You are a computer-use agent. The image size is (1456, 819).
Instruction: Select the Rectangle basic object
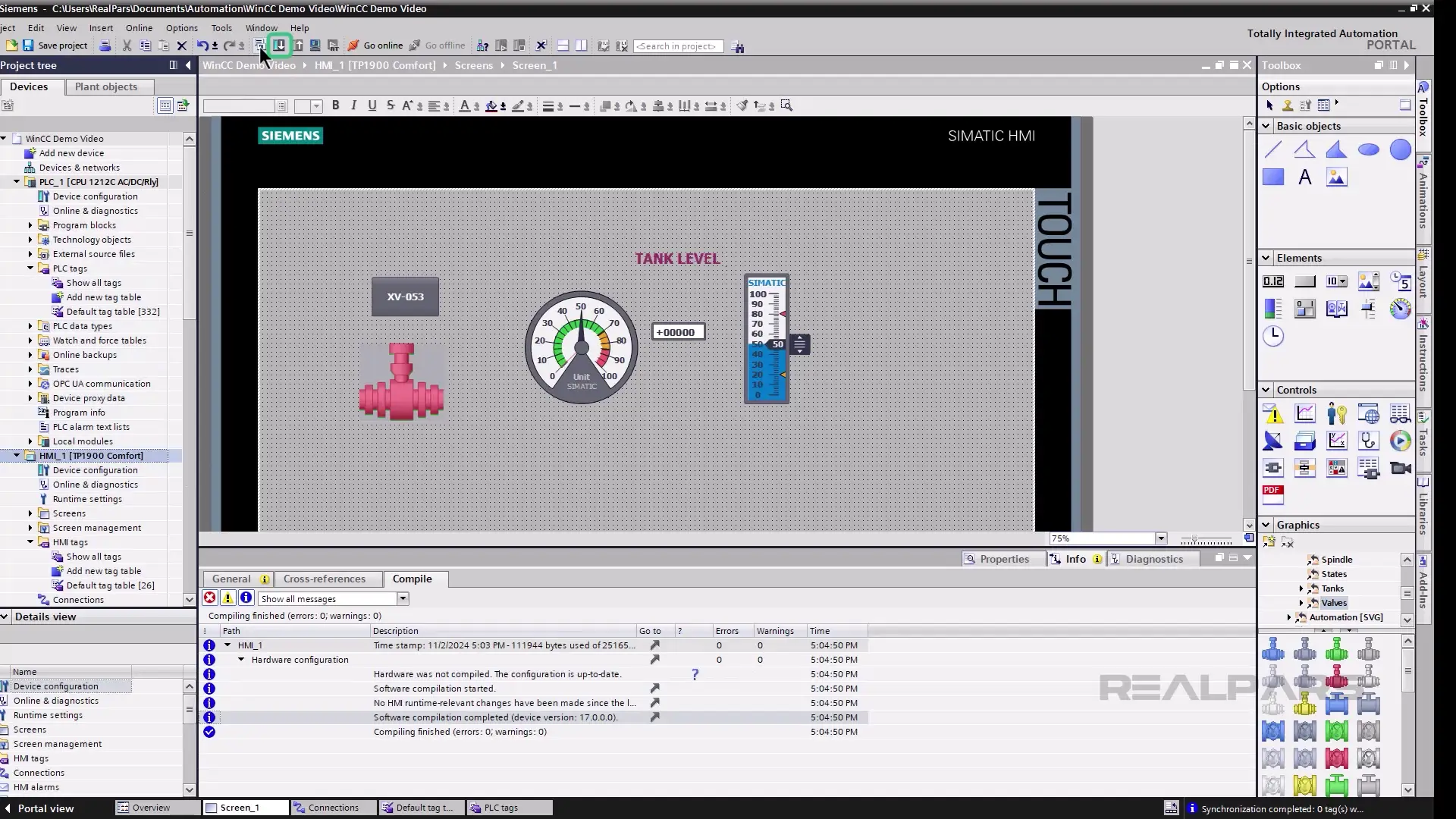1273,177
